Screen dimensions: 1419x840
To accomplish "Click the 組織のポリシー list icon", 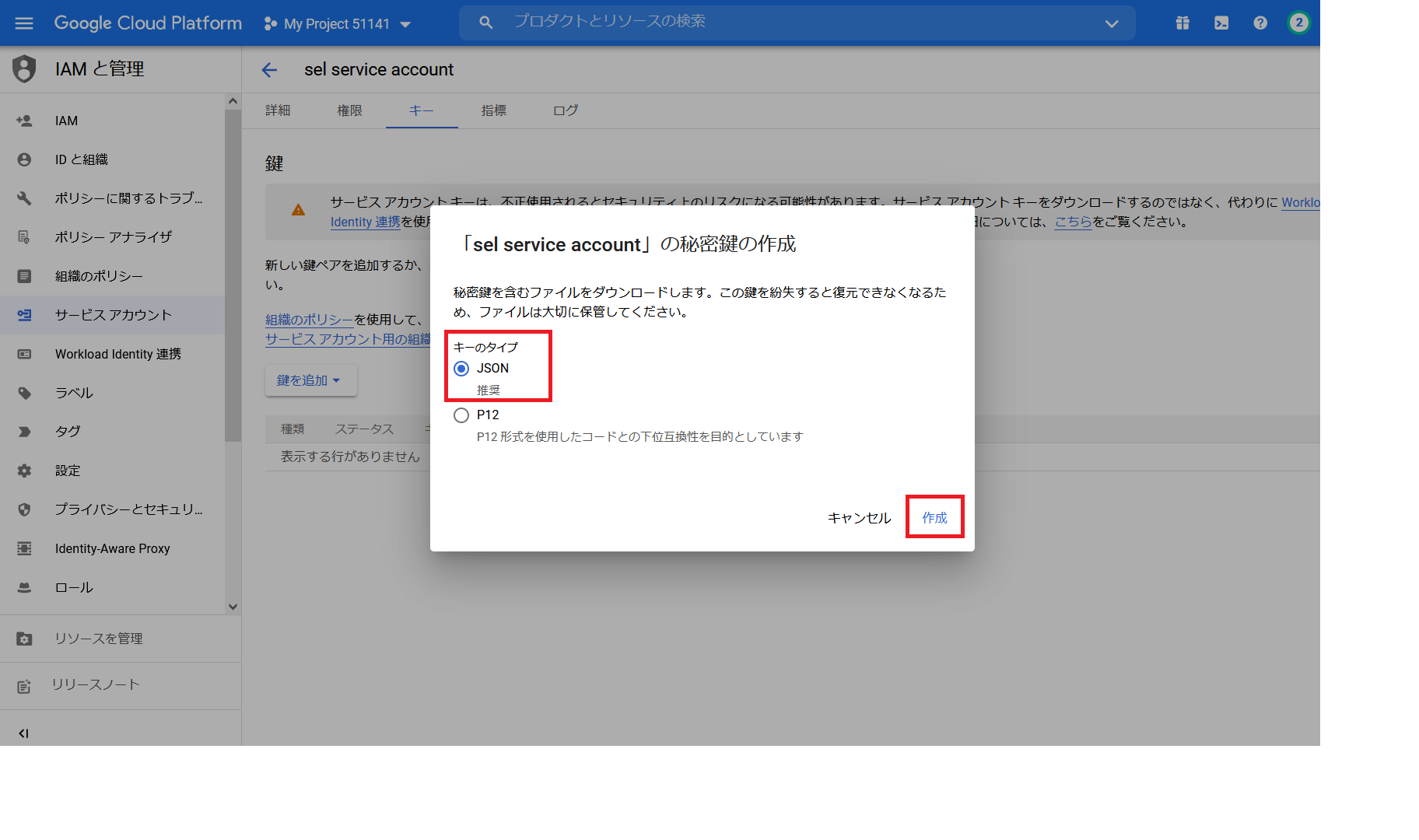I will tap(24, 276).
